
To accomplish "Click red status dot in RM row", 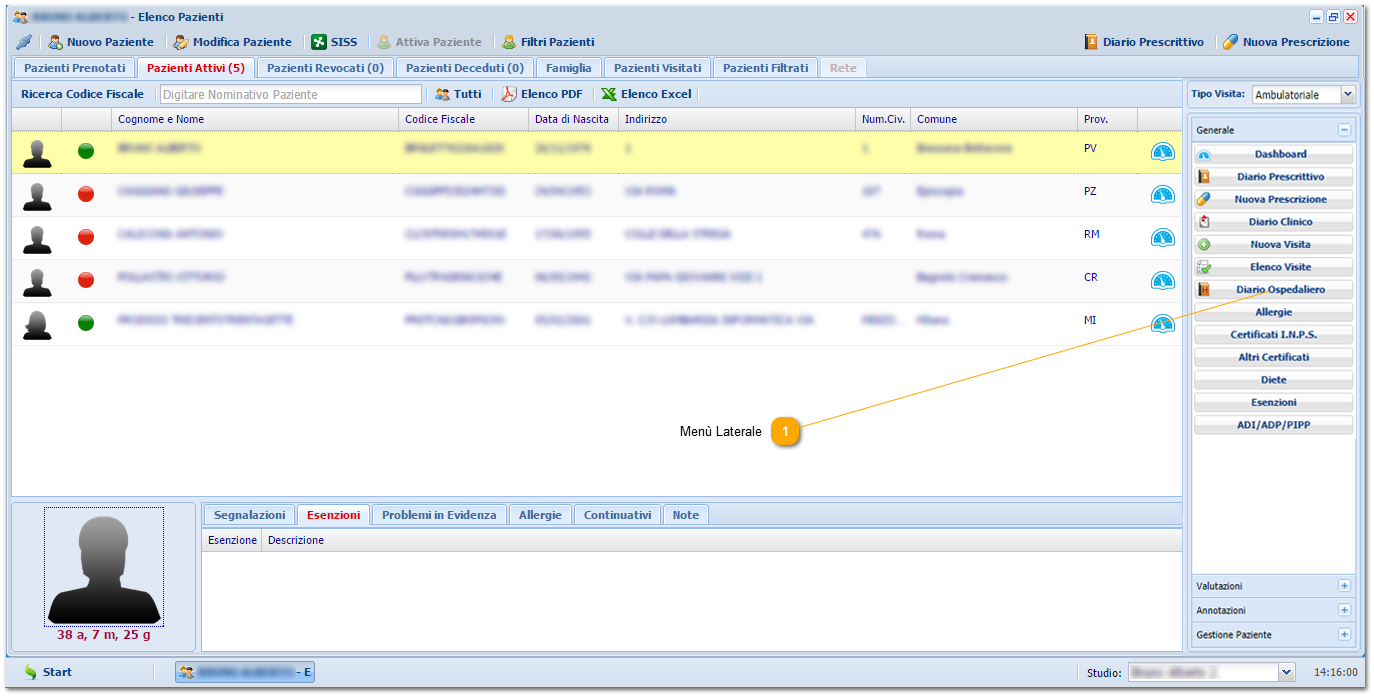I will pos(86,237).
